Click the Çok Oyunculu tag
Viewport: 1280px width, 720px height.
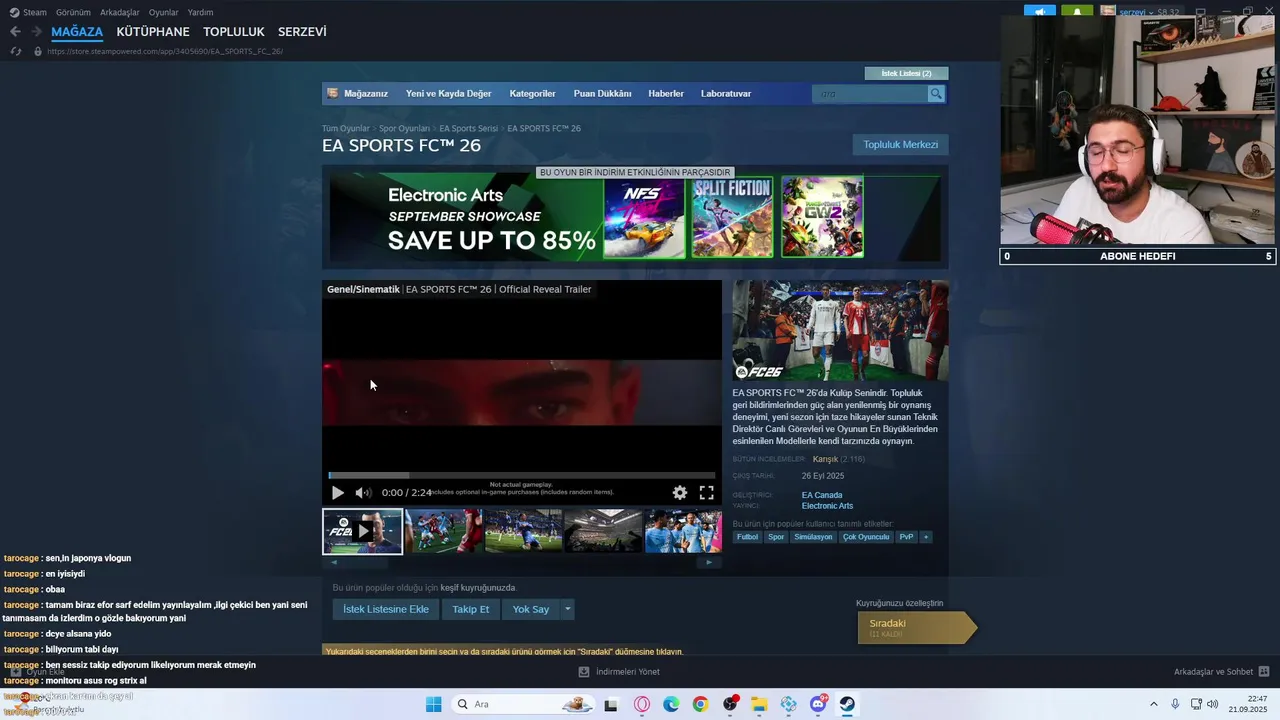pos(866,537)
